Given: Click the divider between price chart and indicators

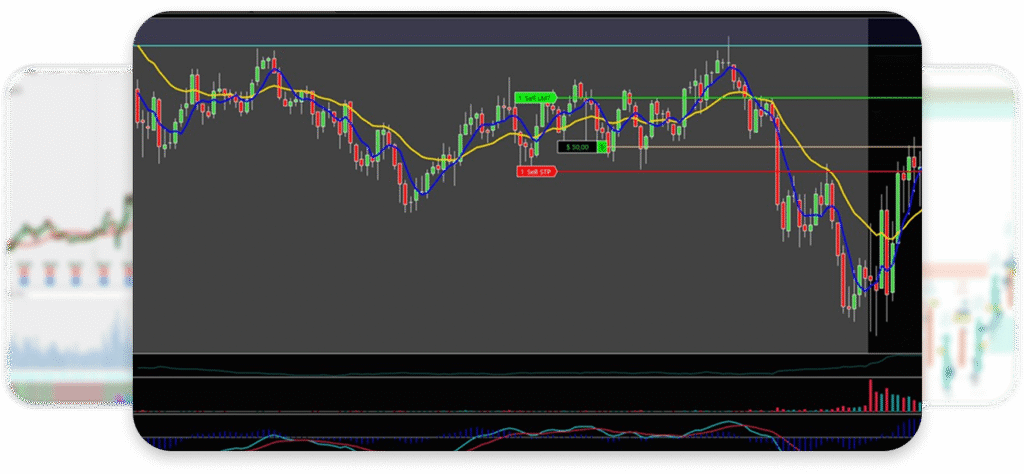Looking at the screenshot, I should pyautogui.click(x=500, y=354).
